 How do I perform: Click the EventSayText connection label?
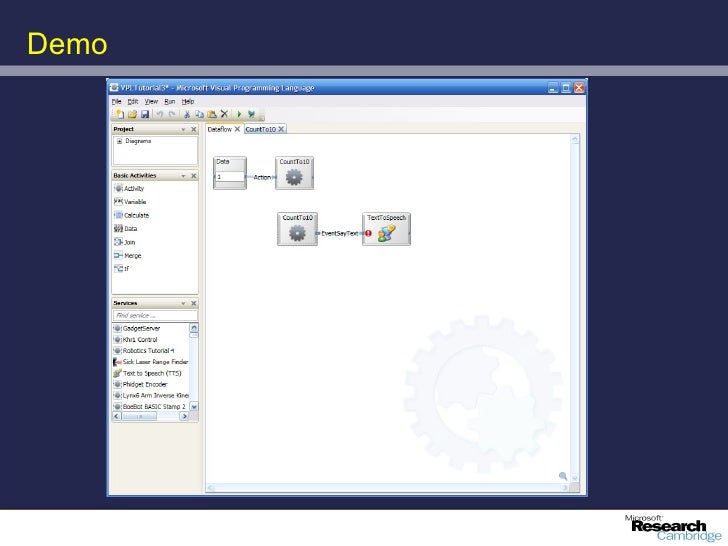click(340, 234)
